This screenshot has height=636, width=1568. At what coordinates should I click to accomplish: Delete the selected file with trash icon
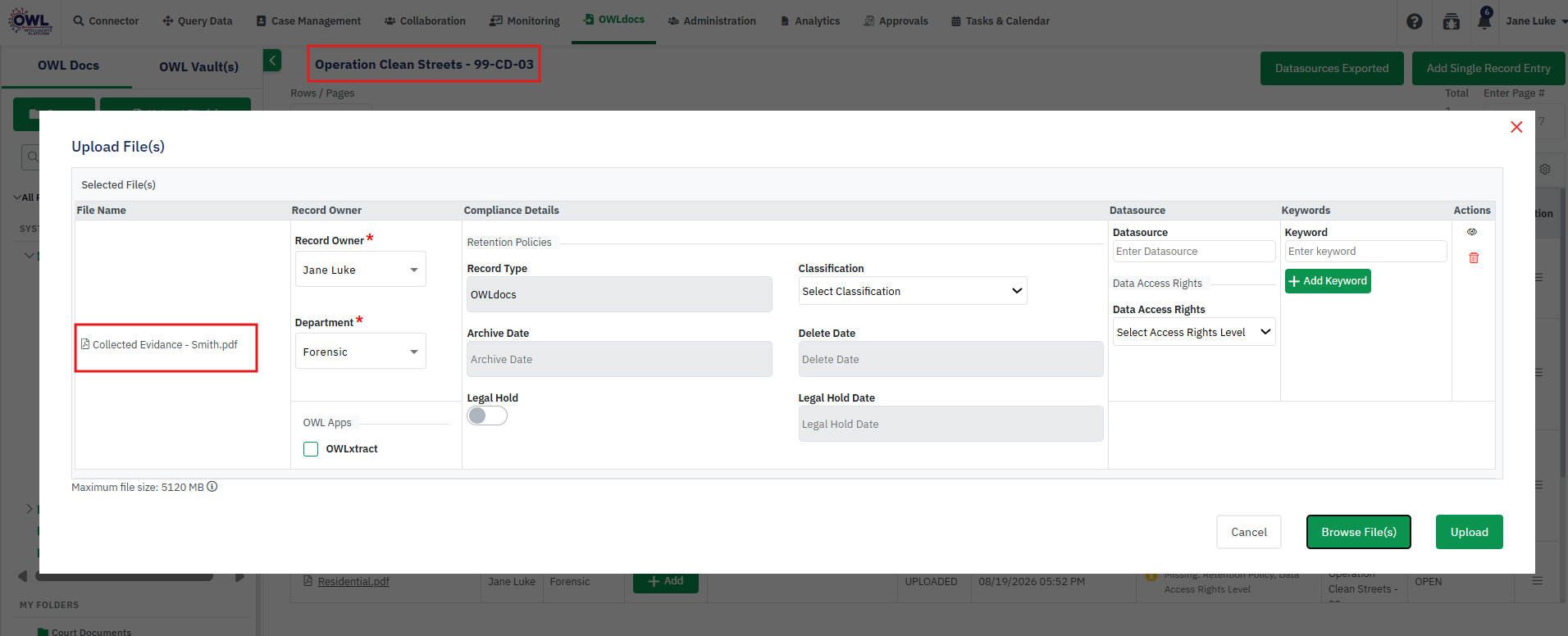(1474, 258)
